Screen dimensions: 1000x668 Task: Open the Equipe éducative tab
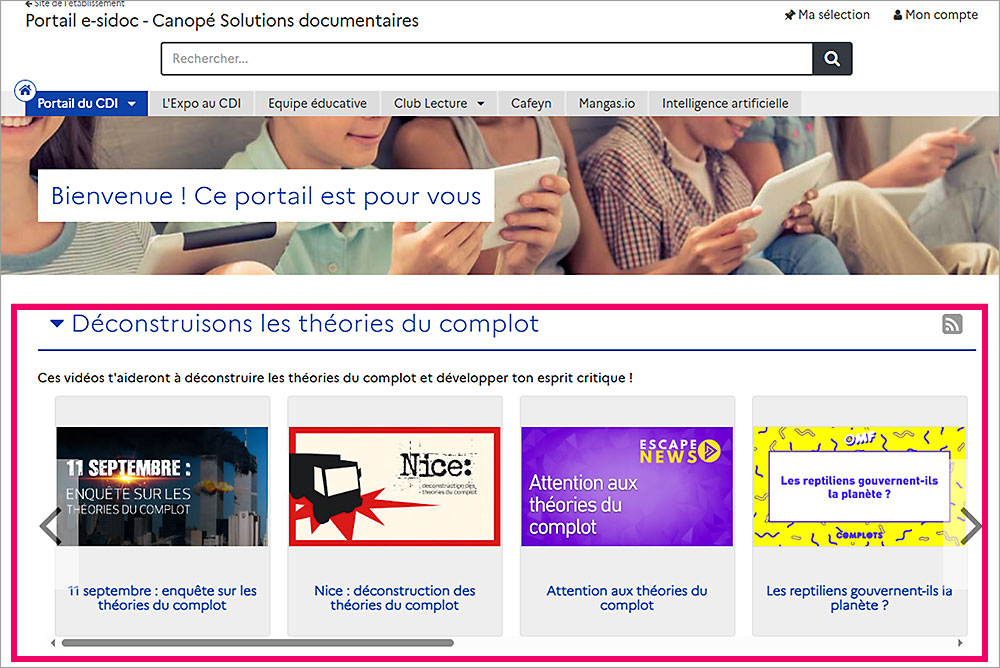click(x=317, y=104)
